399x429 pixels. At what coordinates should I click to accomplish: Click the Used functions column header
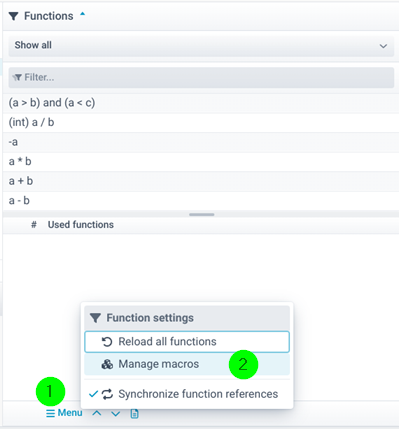[x=81, y=225]
